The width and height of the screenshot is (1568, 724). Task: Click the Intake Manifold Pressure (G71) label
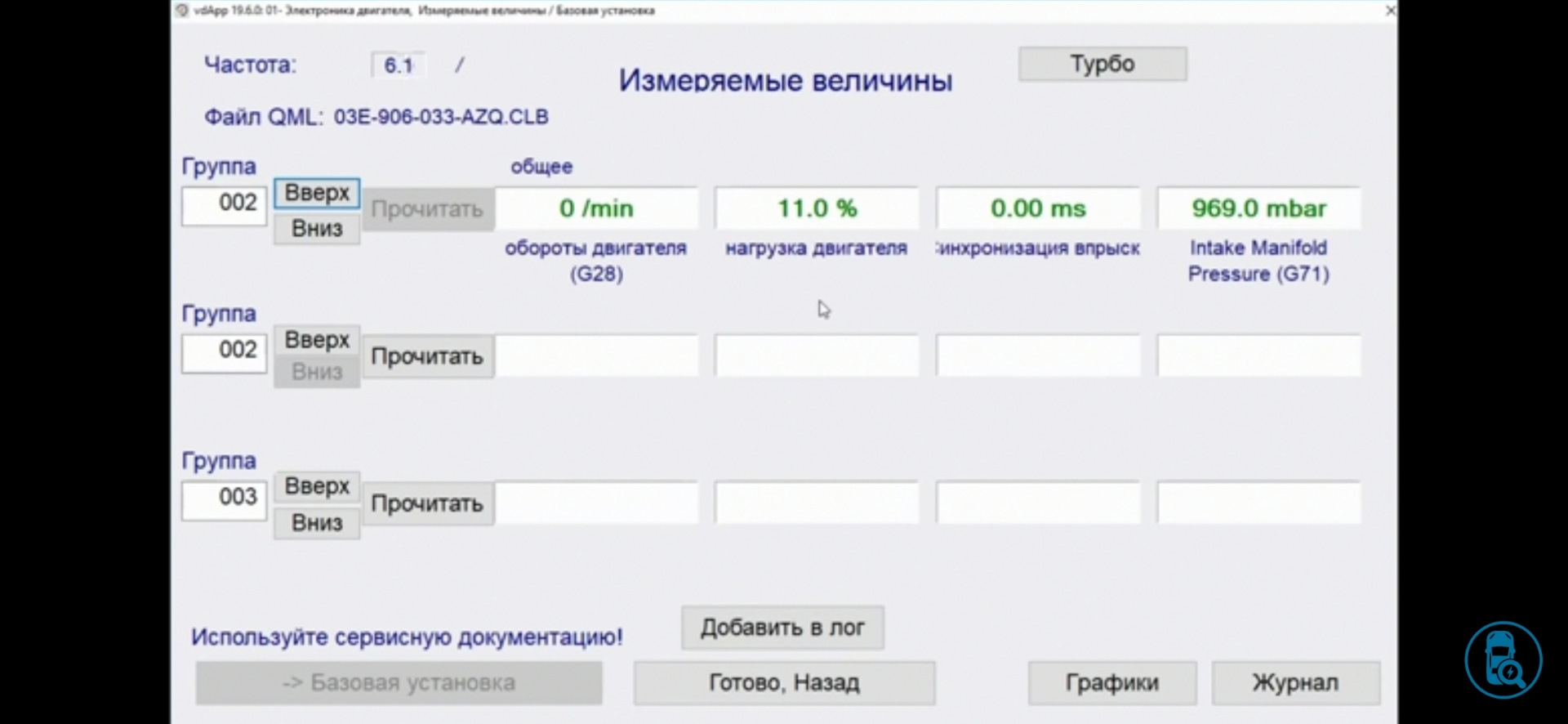(x=1258, y=261)
